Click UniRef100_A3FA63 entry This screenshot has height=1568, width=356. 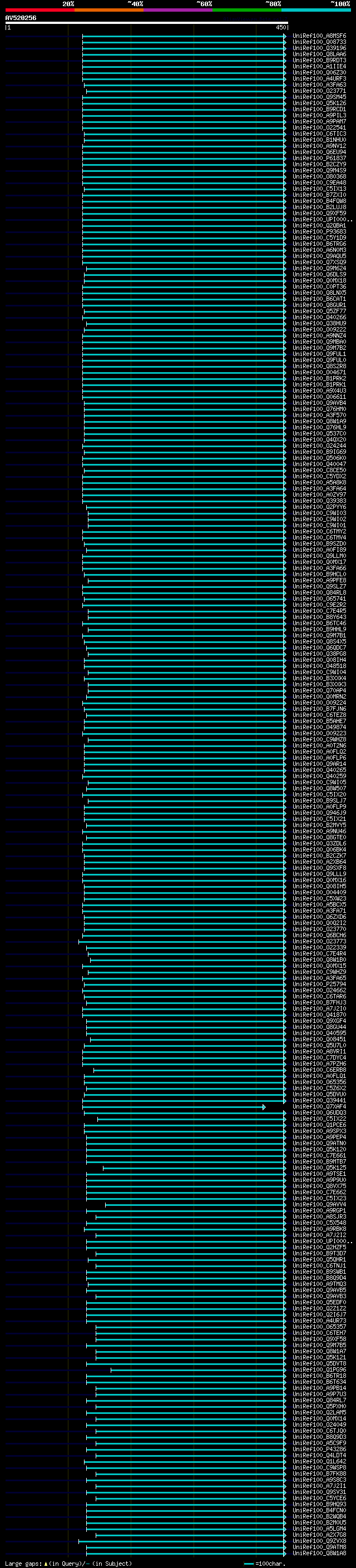pos(319,85)
